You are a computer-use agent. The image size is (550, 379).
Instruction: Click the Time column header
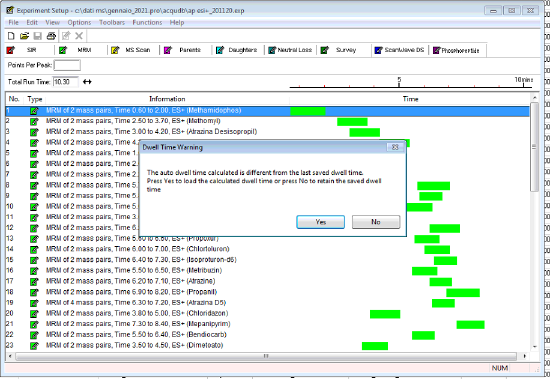pos(410,99)
